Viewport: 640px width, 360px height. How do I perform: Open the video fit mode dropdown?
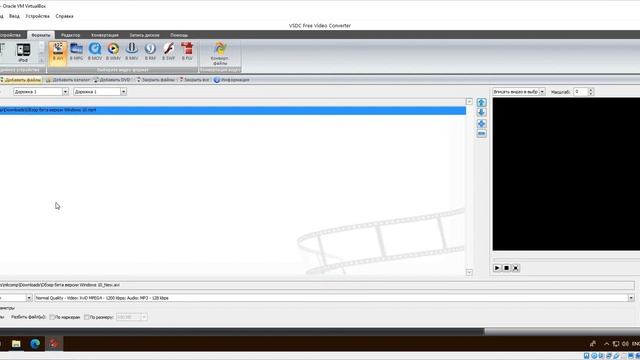(x=542, y=92)
